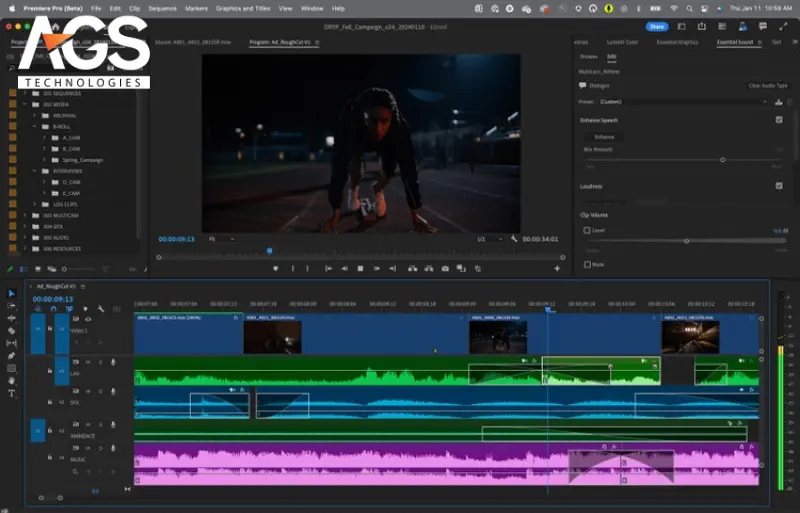800x513 pixels.
Task: Toggle lock on SFX track
Action: pos(49,402)
